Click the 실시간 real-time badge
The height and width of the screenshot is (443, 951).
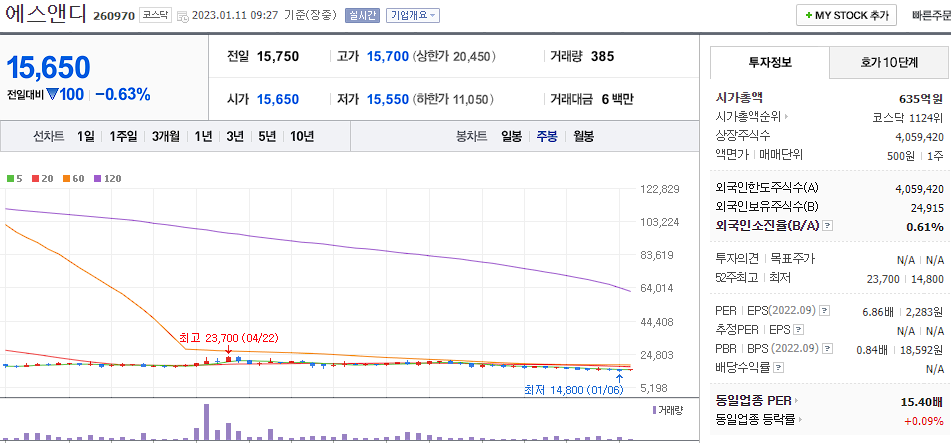[362, 16]
